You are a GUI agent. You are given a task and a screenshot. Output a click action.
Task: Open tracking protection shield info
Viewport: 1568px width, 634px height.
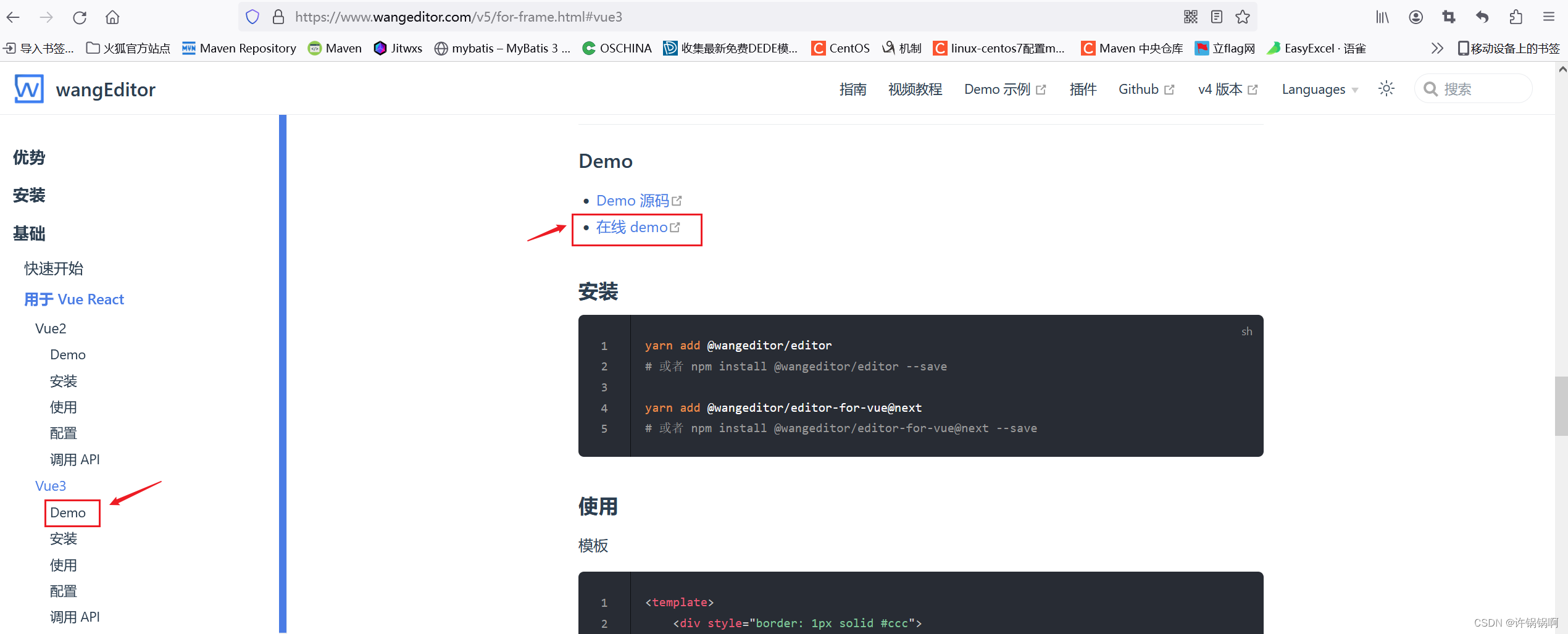coord(252,17)
